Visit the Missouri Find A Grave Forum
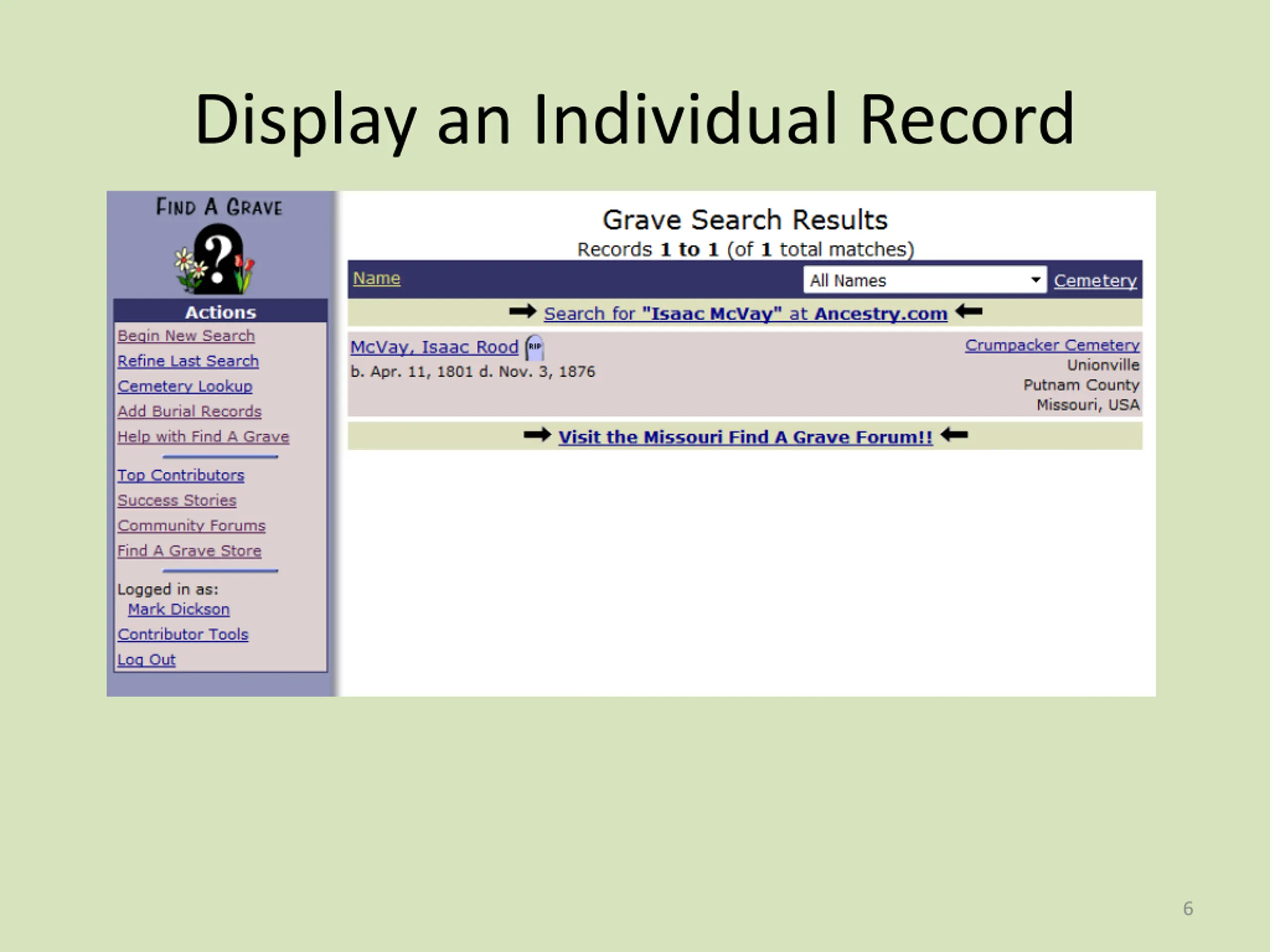Screen dimensions: 1270x952 pos(745,437)
